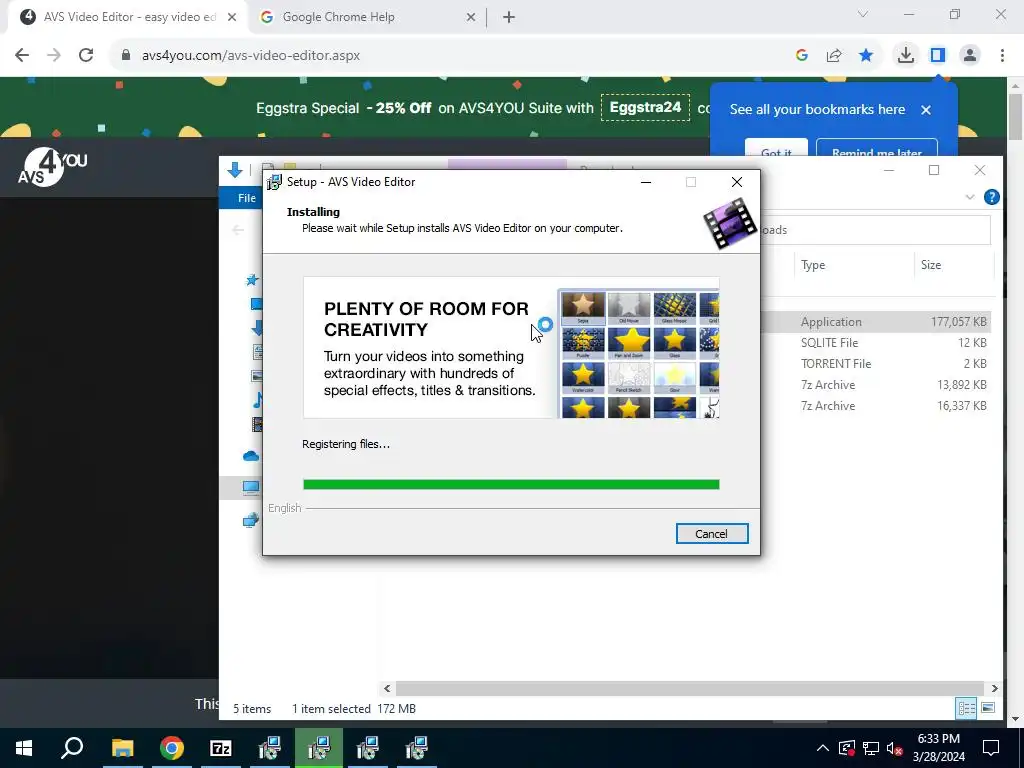1024x768 pixels.
Task: Click the Quick access star icon in the Explorer sidebar
Action: [x=252, y=280]
